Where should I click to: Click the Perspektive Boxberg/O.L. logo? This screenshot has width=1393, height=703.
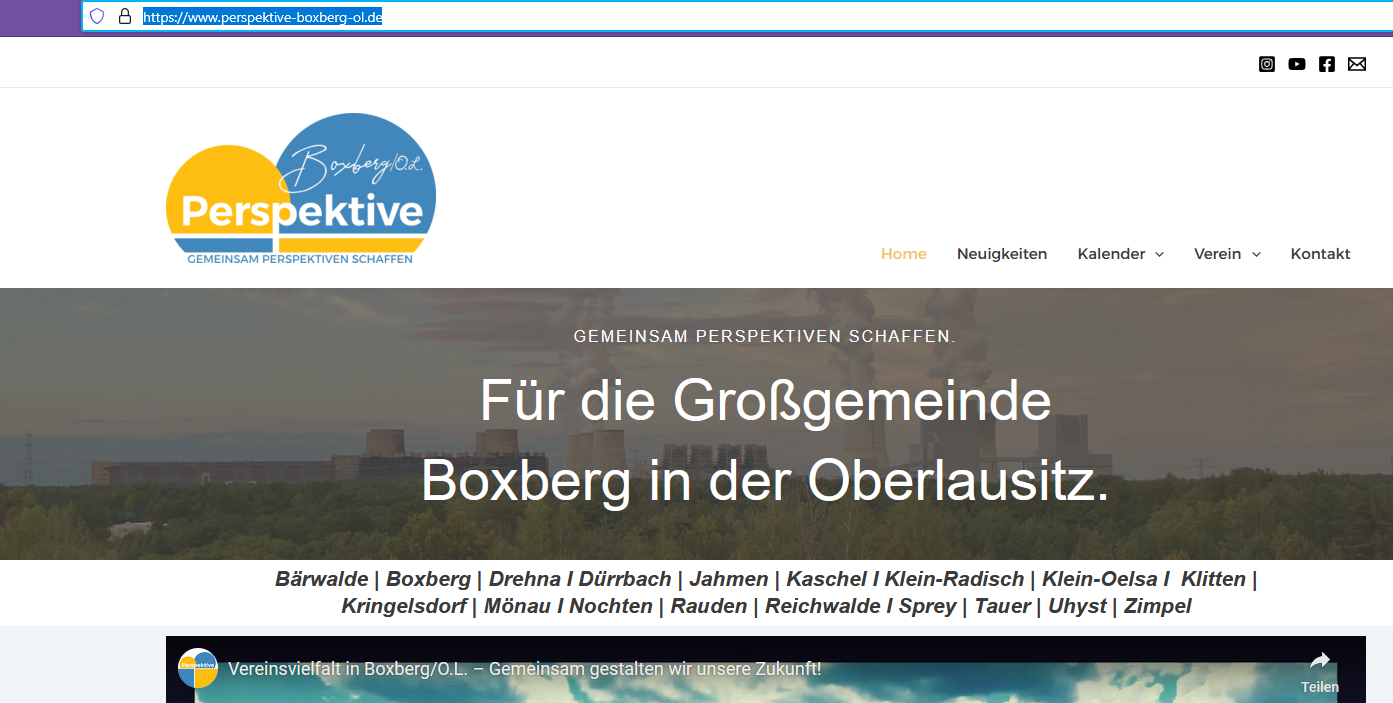(x=301, y=191)
